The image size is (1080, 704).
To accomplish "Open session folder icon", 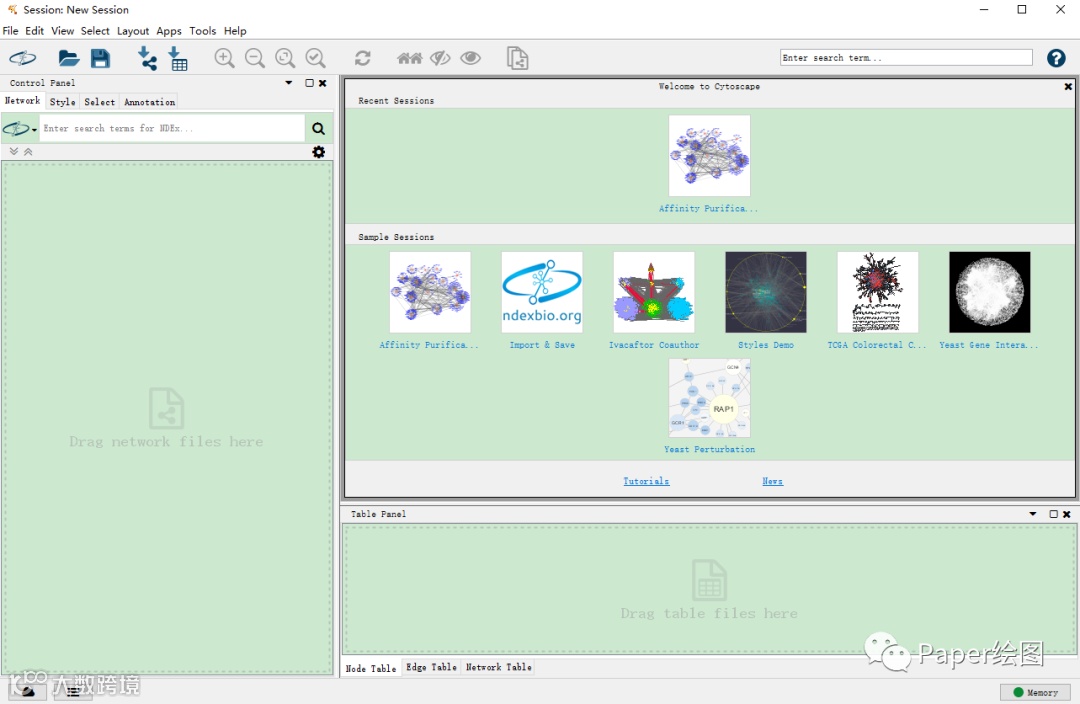I will coord(68,59).
